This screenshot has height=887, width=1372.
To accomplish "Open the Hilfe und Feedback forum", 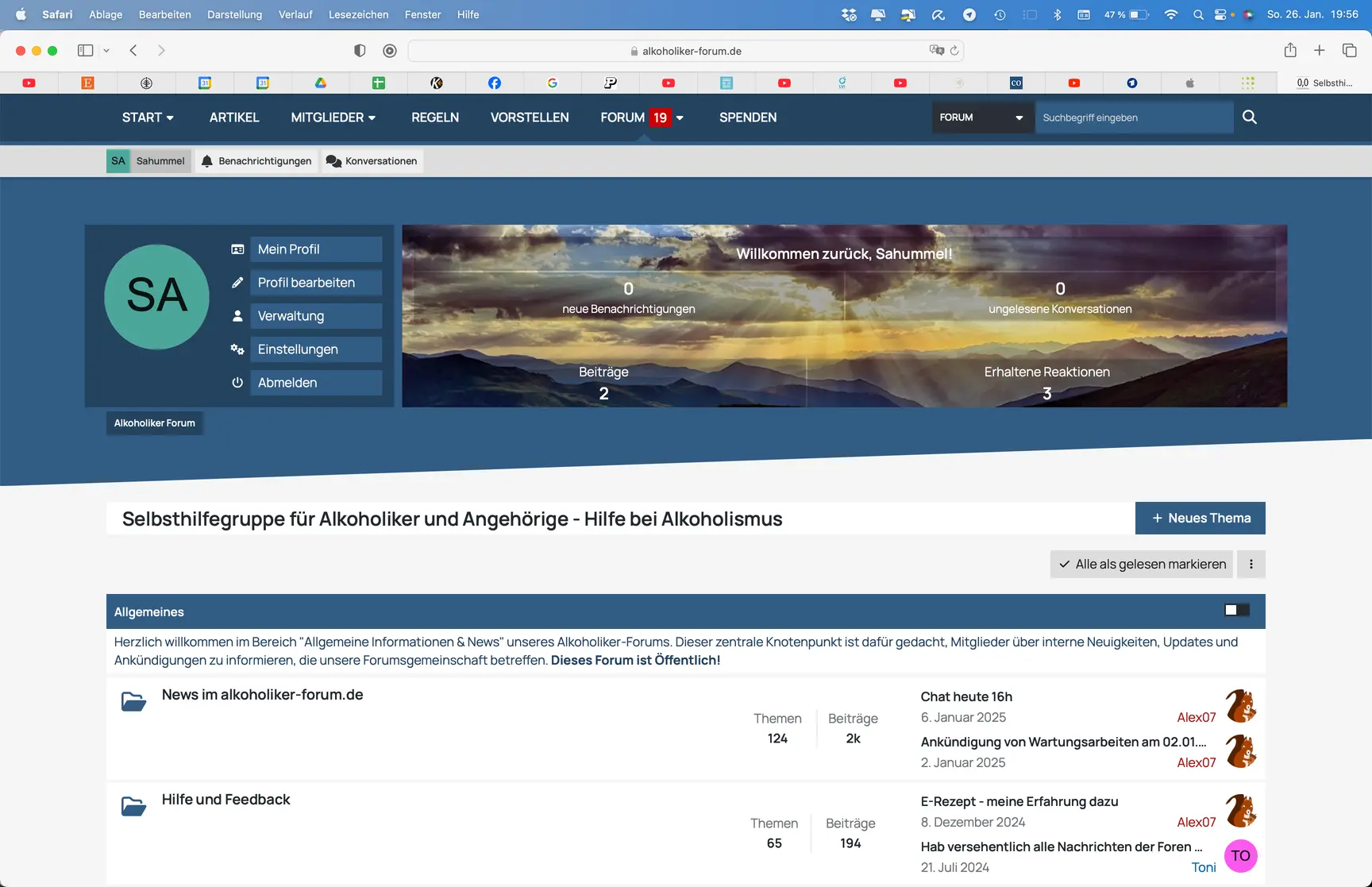I will 225,800.
